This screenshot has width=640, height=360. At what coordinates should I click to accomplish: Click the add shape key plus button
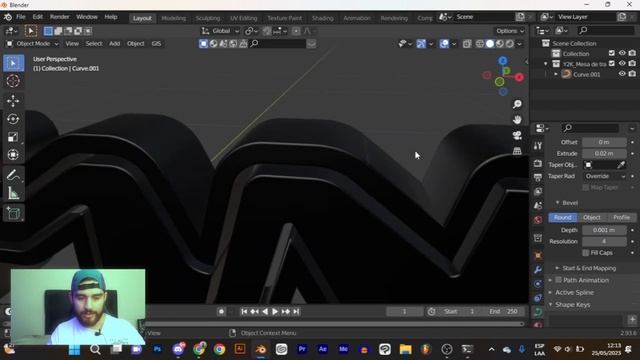[632, 320]
